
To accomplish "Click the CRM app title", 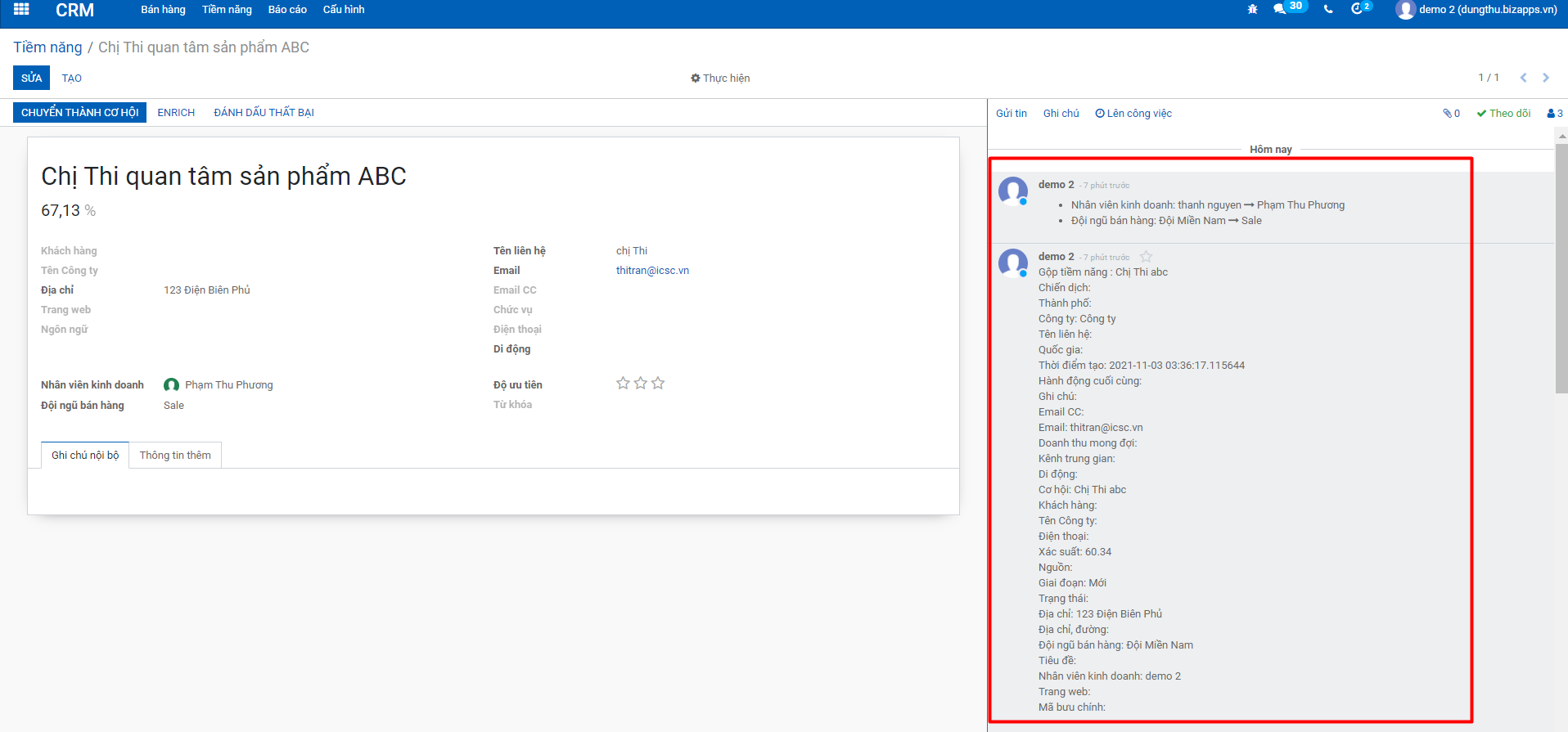I will pos(74,10).
